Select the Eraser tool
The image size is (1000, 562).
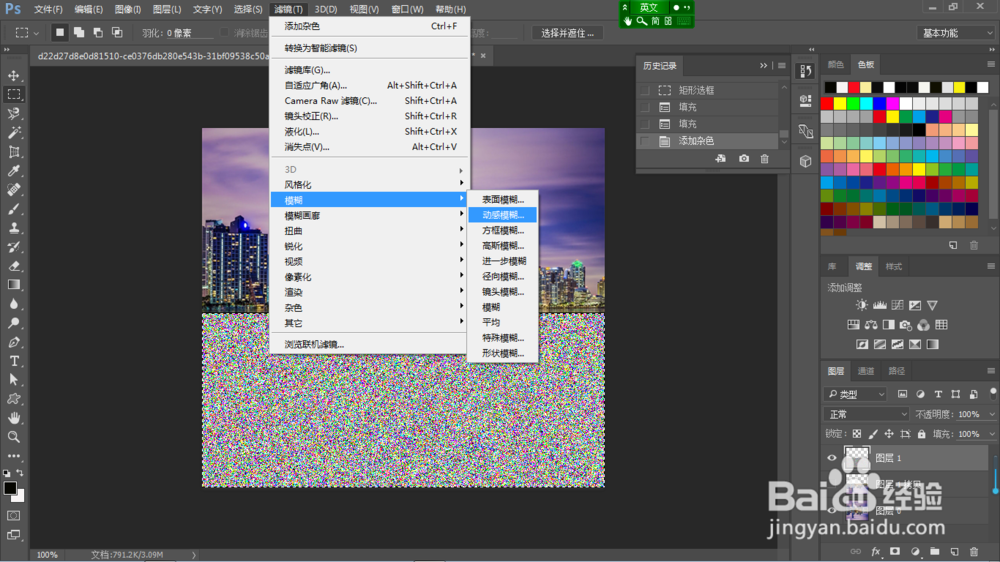(13, 266)
